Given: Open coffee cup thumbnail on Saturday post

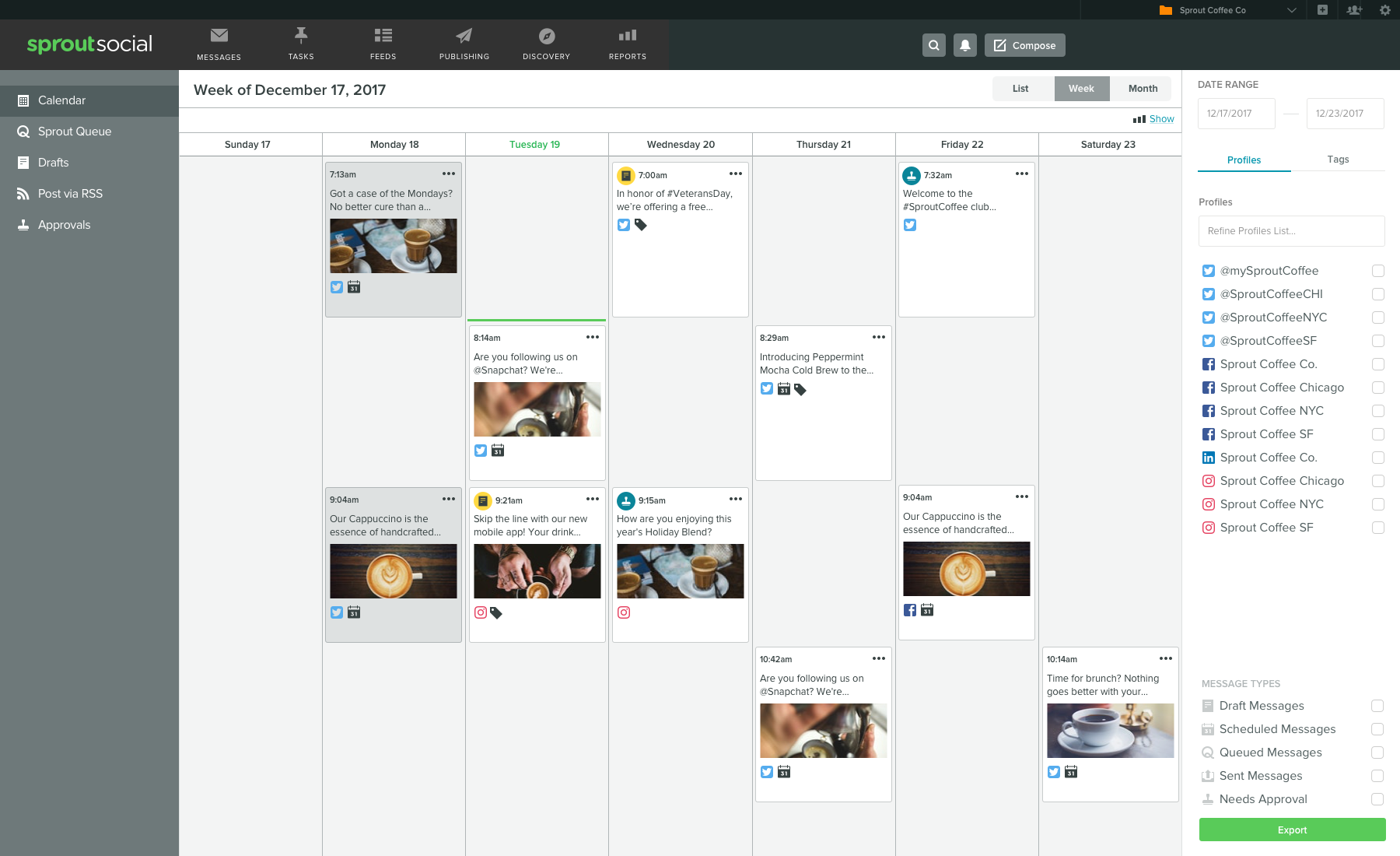Looking at the screenshot, I should tap(1110, 731).
